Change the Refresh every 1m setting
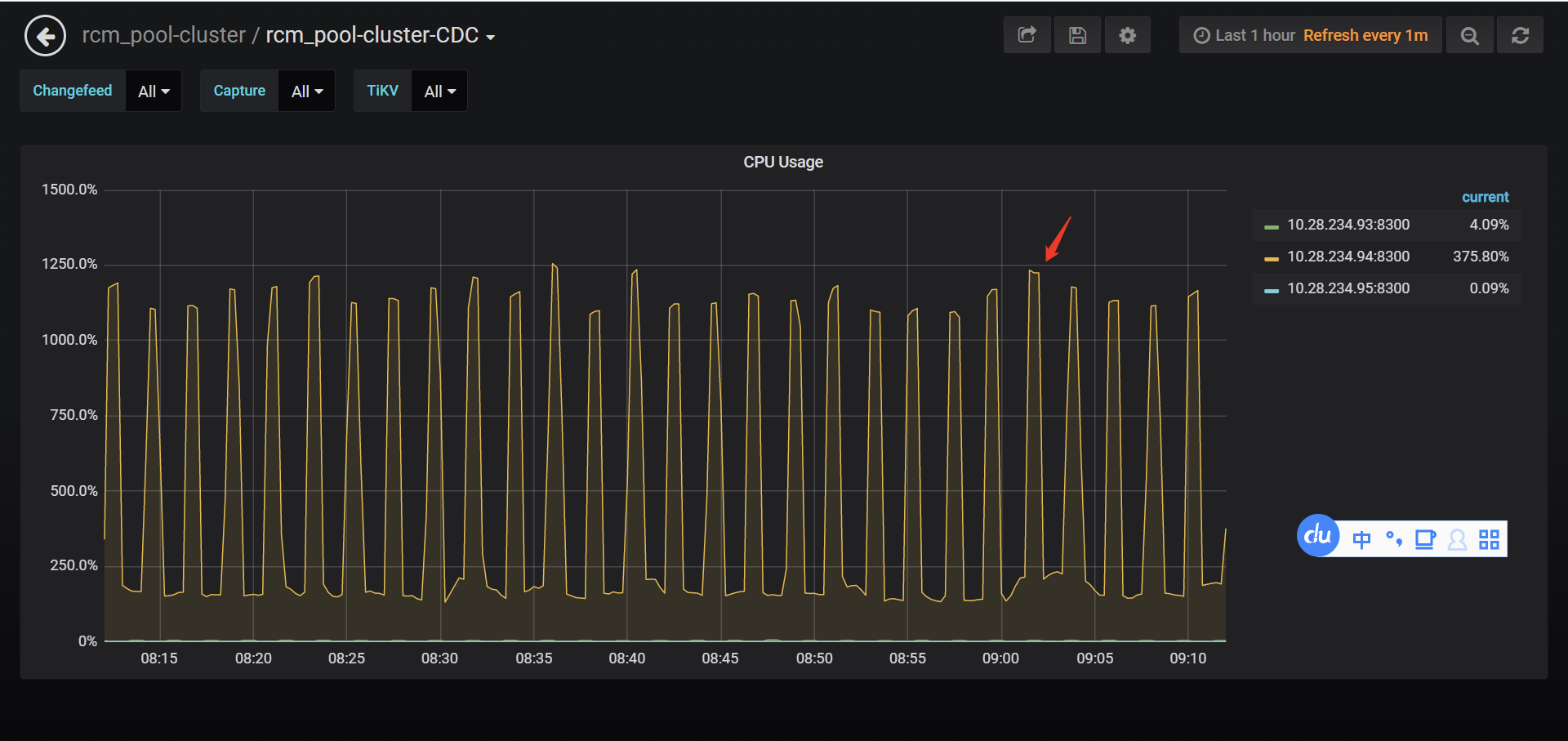The image size is (1568, 741). click(x=1365, y=35)
